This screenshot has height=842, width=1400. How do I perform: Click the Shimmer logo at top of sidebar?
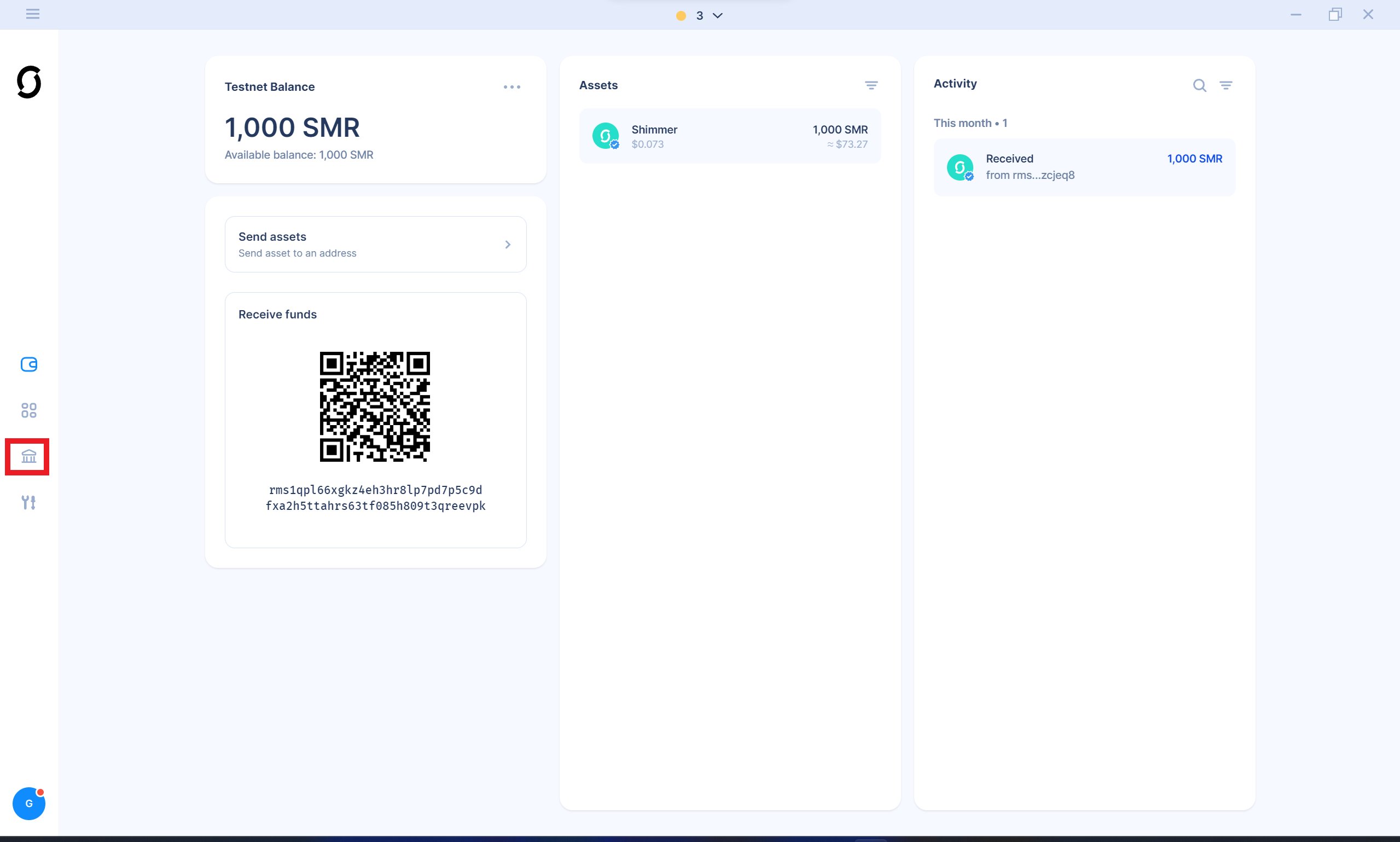[x=28, y=82]
